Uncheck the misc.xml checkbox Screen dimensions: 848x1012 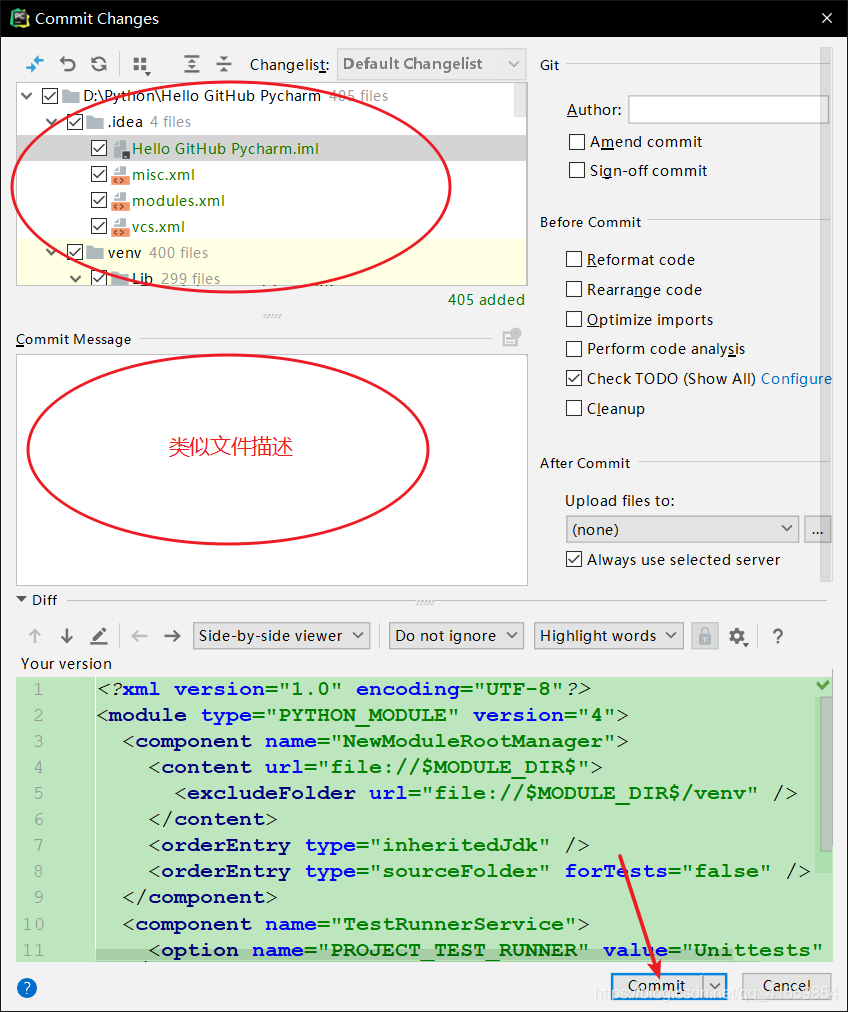(99, 174)
